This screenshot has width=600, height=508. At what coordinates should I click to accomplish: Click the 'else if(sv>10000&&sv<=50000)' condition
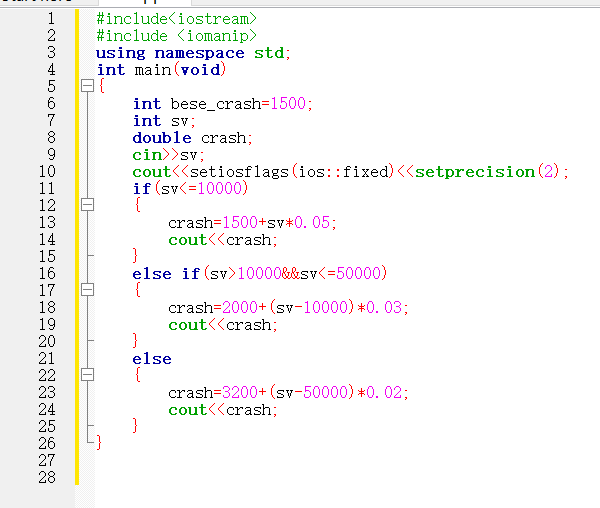pyautogui.click(x=260, y=274)
